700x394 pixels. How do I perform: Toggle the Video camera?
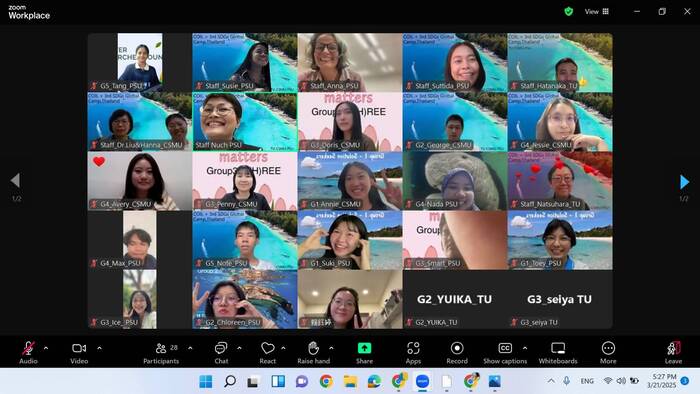[79, 353]
